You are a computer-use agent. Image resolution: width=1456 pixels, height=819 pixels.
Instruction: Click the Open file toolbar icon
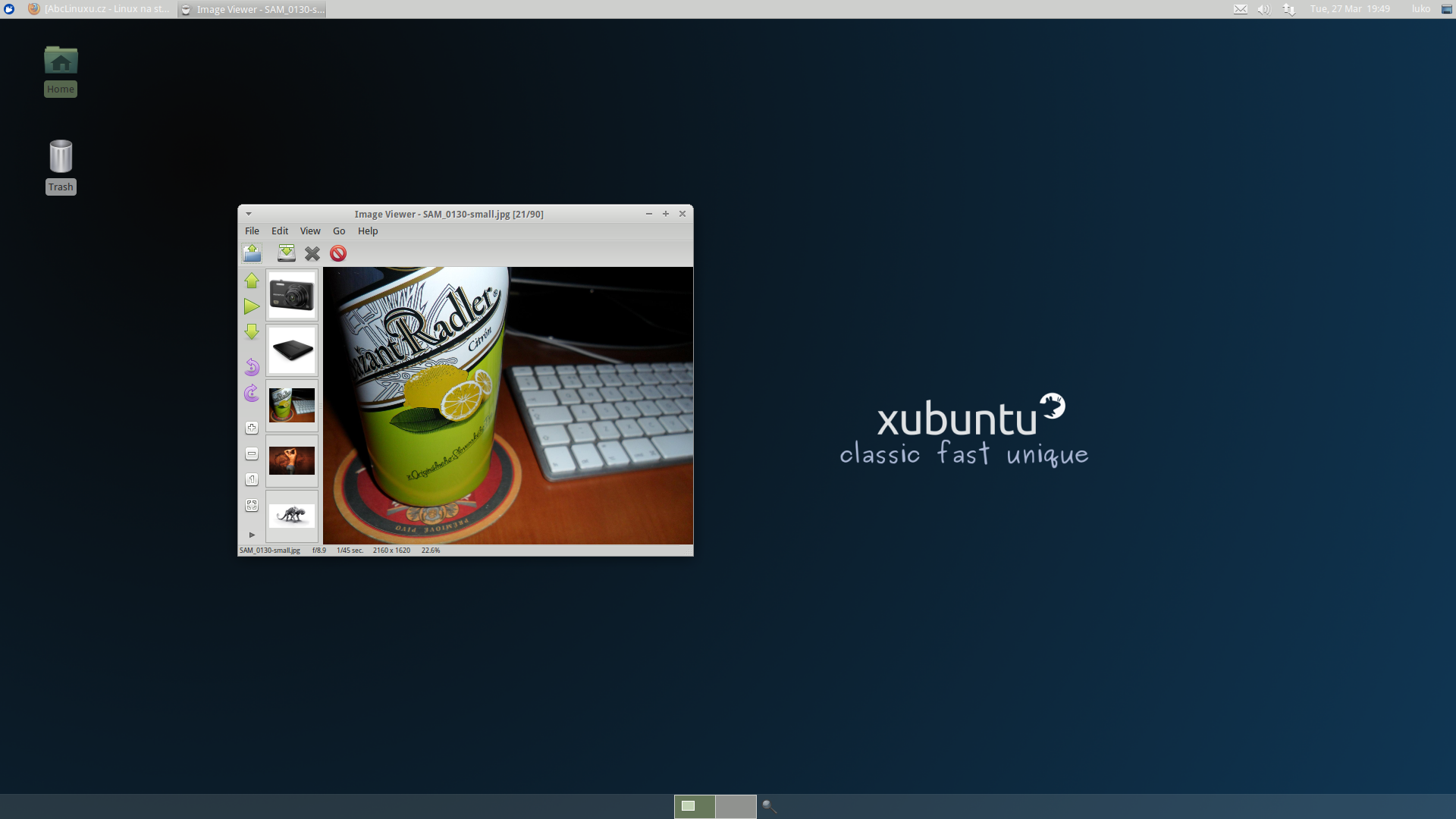[252, 253]
